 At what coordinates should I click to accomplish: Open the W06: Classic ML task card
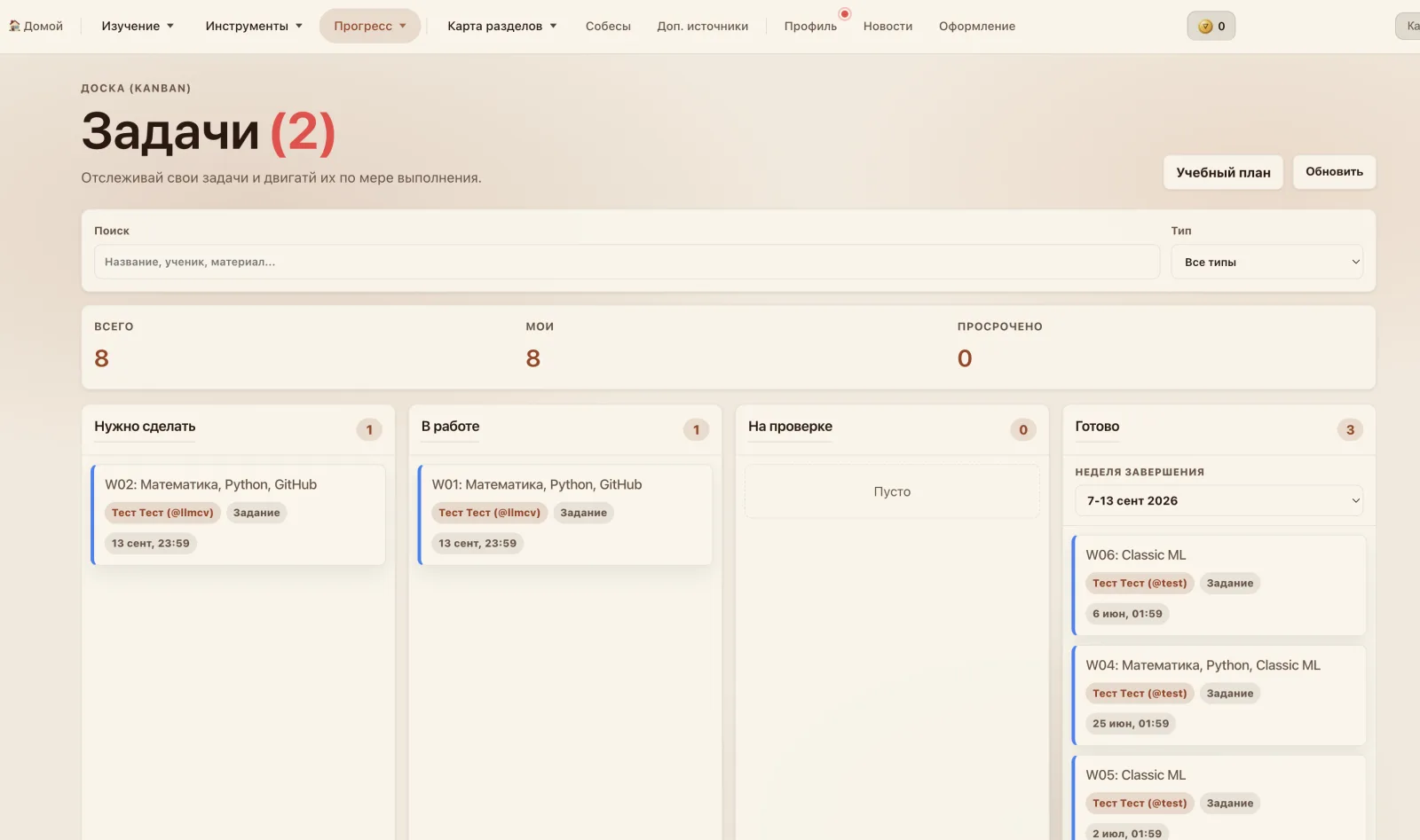(x=1219, y=585)
